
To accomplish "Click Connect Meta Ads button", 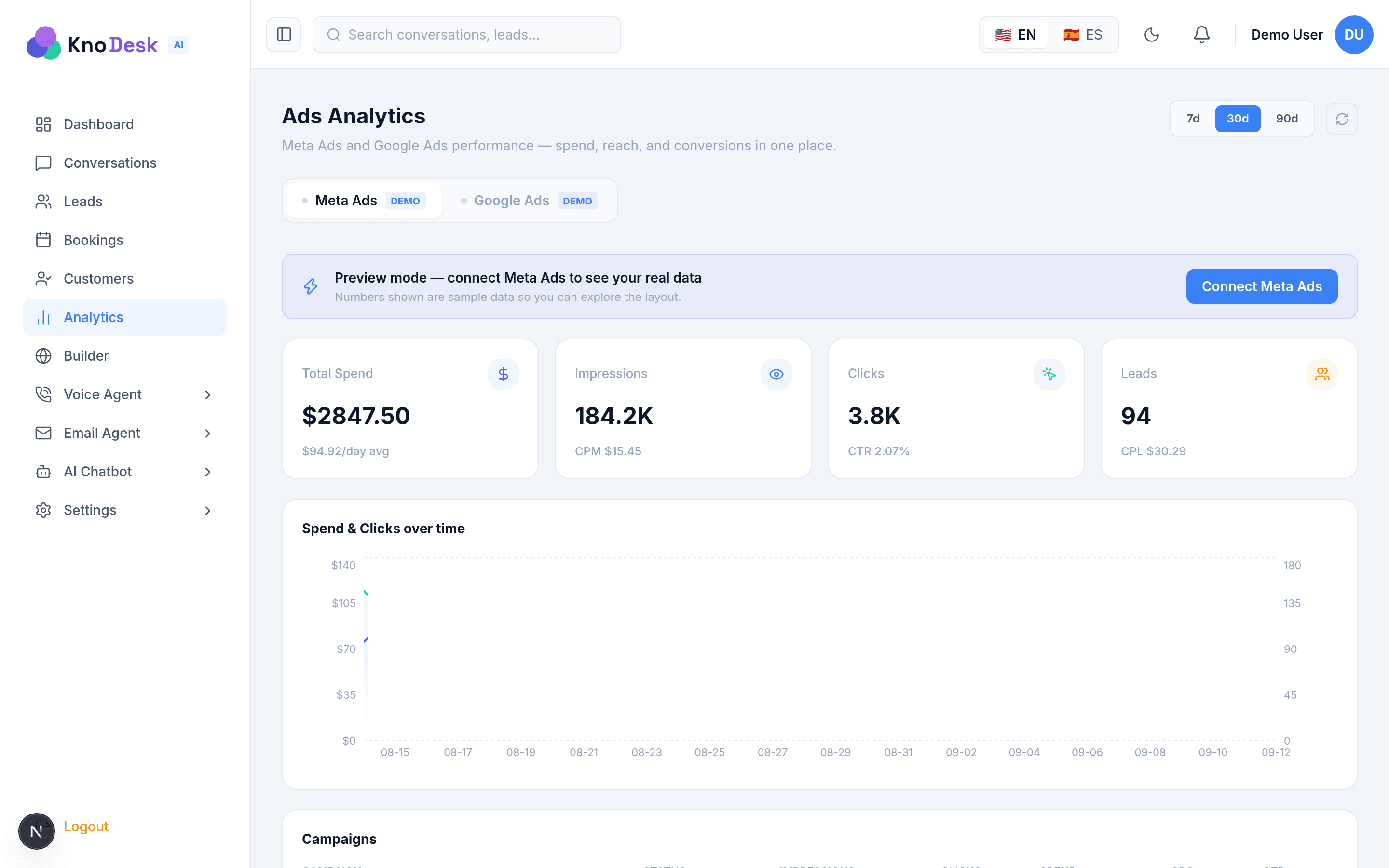I will (x=1262, y=286).
